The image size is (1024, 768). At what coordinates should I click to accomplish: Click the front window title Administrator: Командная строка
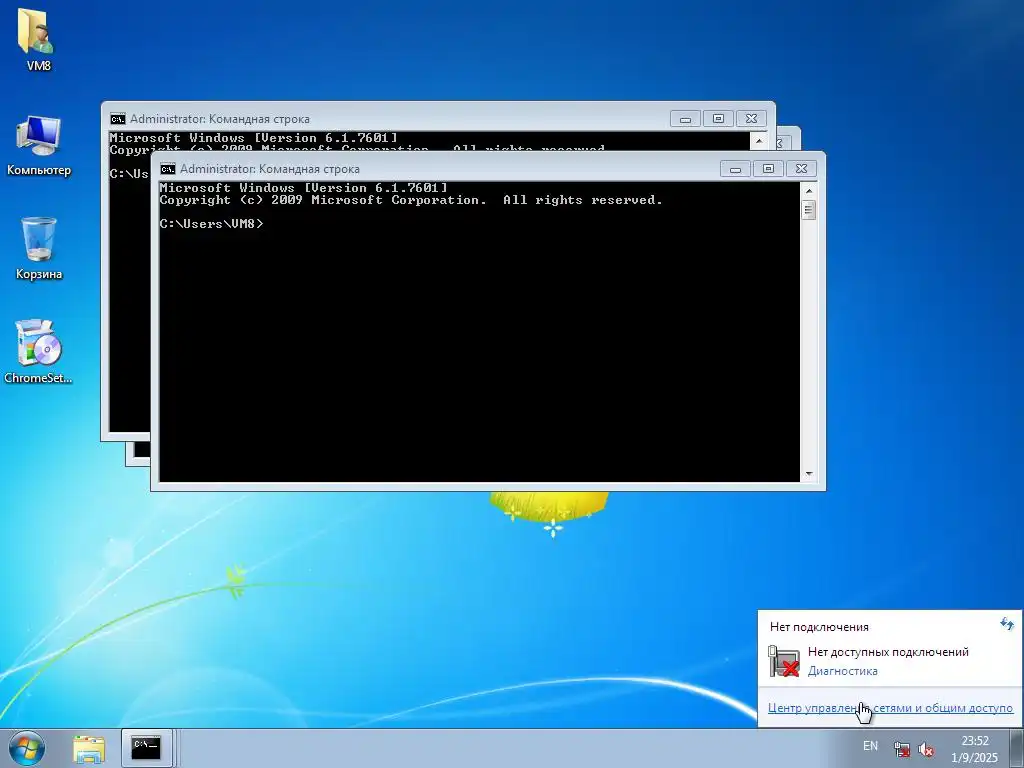(x=270, y=169)
